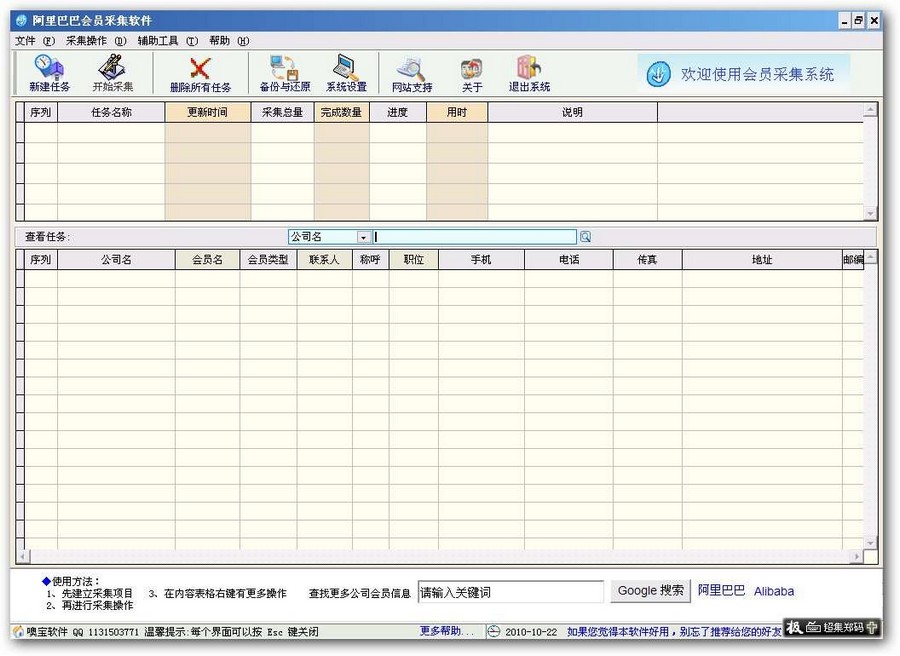900x656 pixels.
Task: Click the 传真 column header
Action: coord(647,259)
